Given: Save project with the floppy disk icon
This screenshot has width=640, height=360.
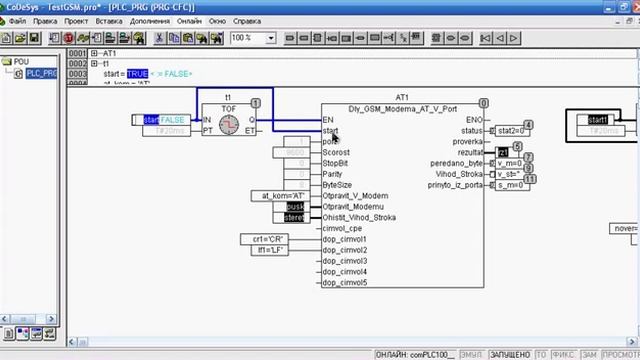Looking at the screenshot, I should click(x=34, y=38).
